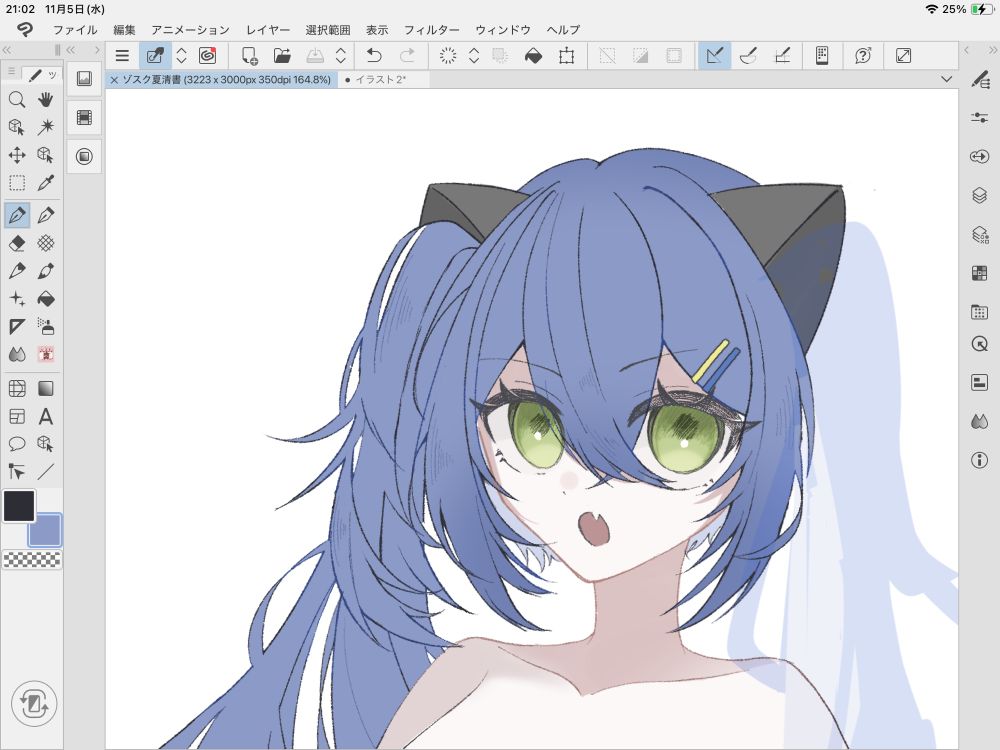Open the 選択範囲 menu
Screen dimensions: 1000x750
click(328, 30)
